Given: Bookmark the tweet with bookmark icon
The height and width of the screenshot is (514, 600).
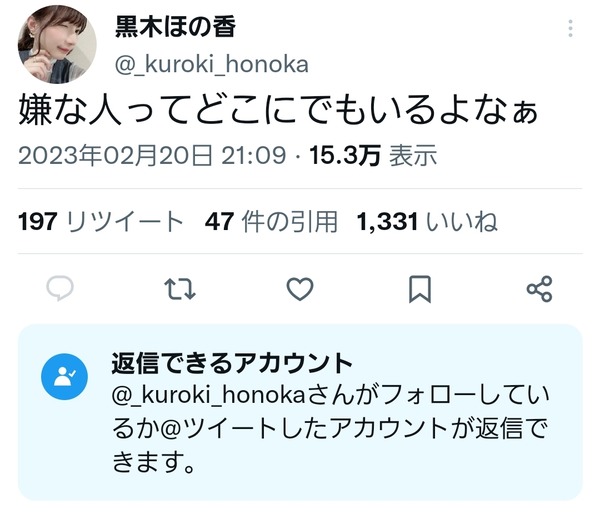Looking at the screenshot, I should tap(420, 289).
